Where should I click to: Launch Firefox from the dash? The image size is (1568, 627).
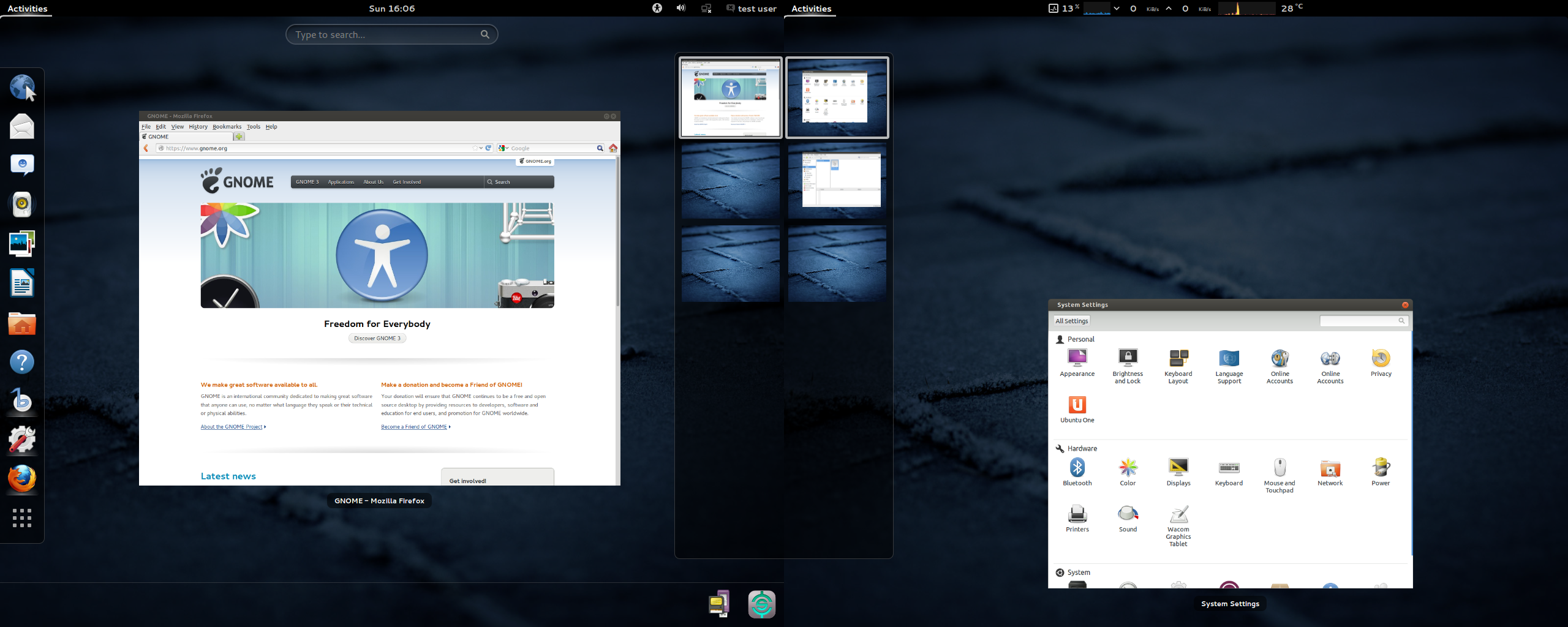click(x=22, y=479)
